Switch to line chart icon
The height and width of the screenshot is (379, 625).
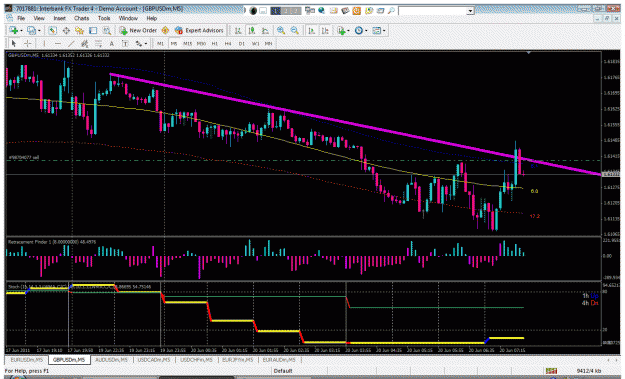tap(265, 30)
